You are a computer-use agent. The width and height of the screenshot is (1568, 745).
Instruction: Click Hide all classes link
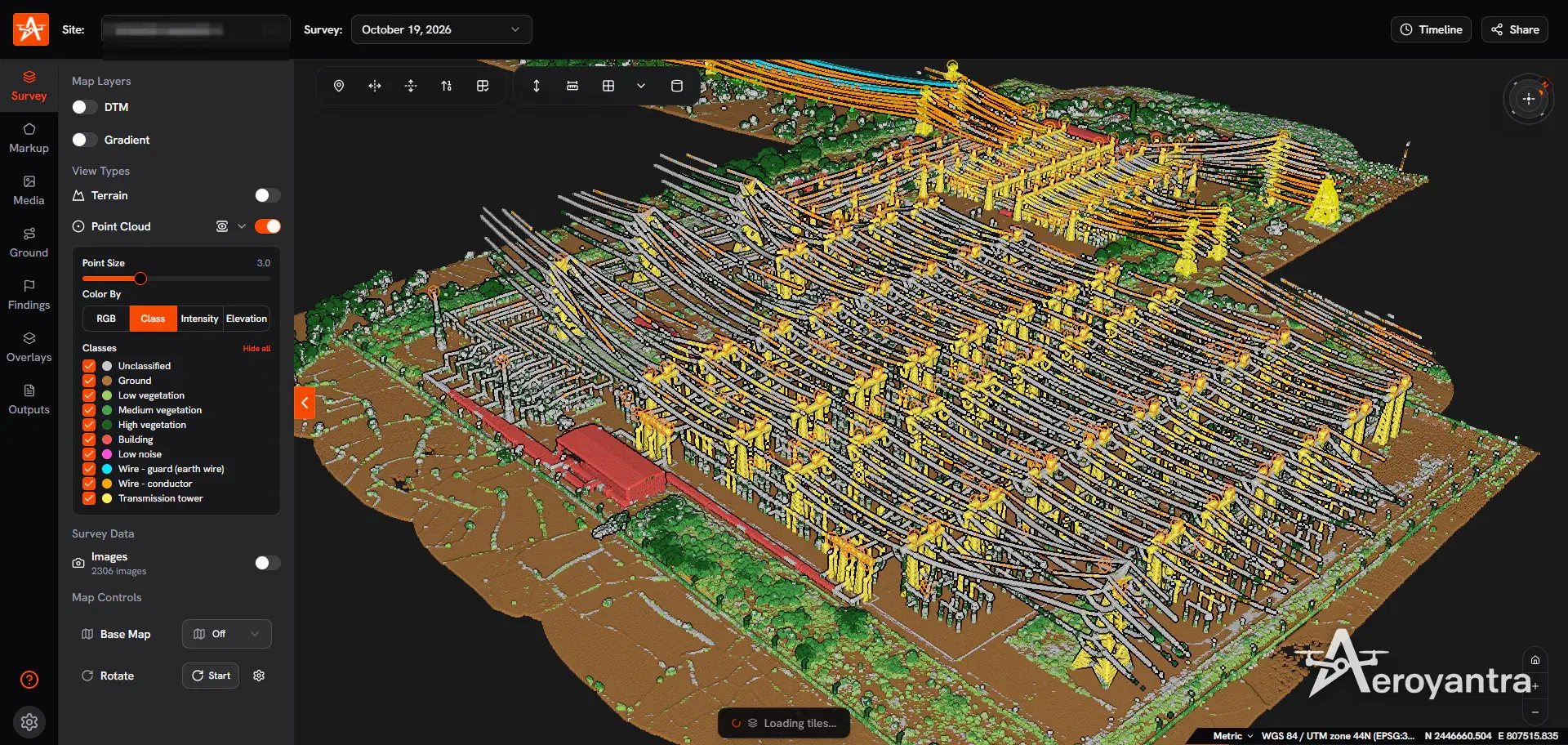click(x=256, y=349)
